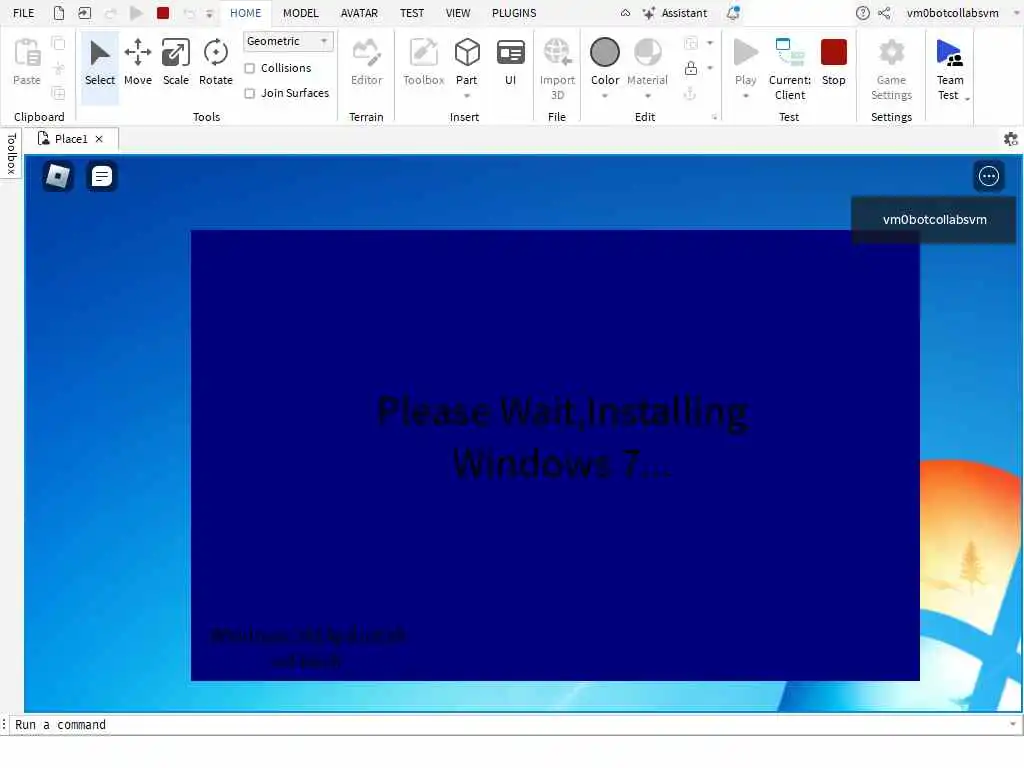Screen dimensions: 1024x768
Task: Click the Color circle icon
Action: (x=605, y=52)
